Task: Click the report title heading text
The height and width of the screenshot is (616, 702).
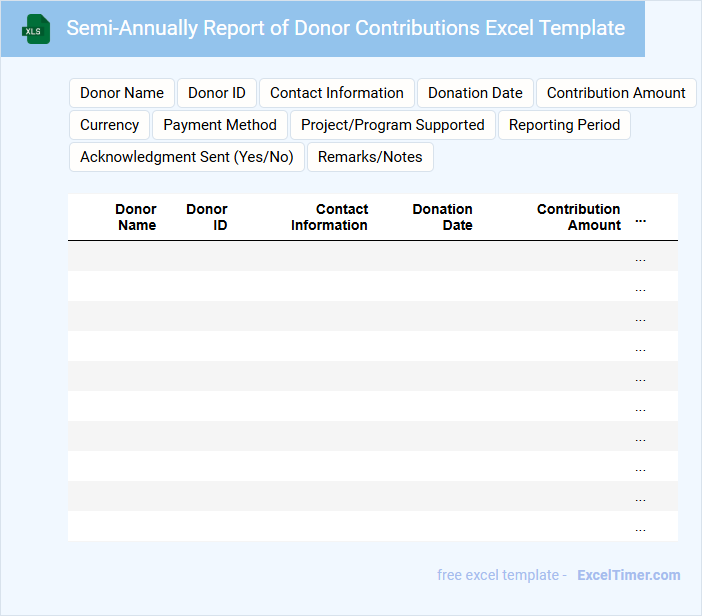Action: (x=346, y=28)
